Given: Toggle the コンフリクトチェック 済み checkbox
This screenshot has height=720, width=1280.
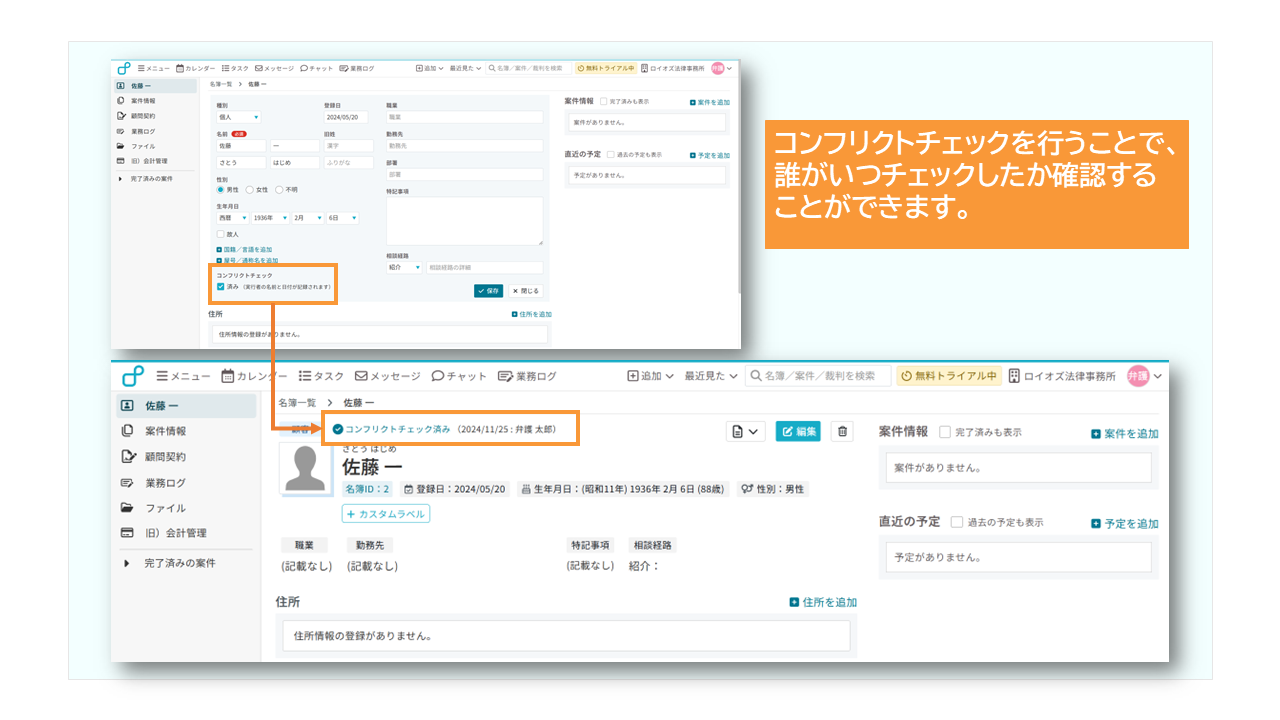Looking at the screenshot, I should click(220, 286).
